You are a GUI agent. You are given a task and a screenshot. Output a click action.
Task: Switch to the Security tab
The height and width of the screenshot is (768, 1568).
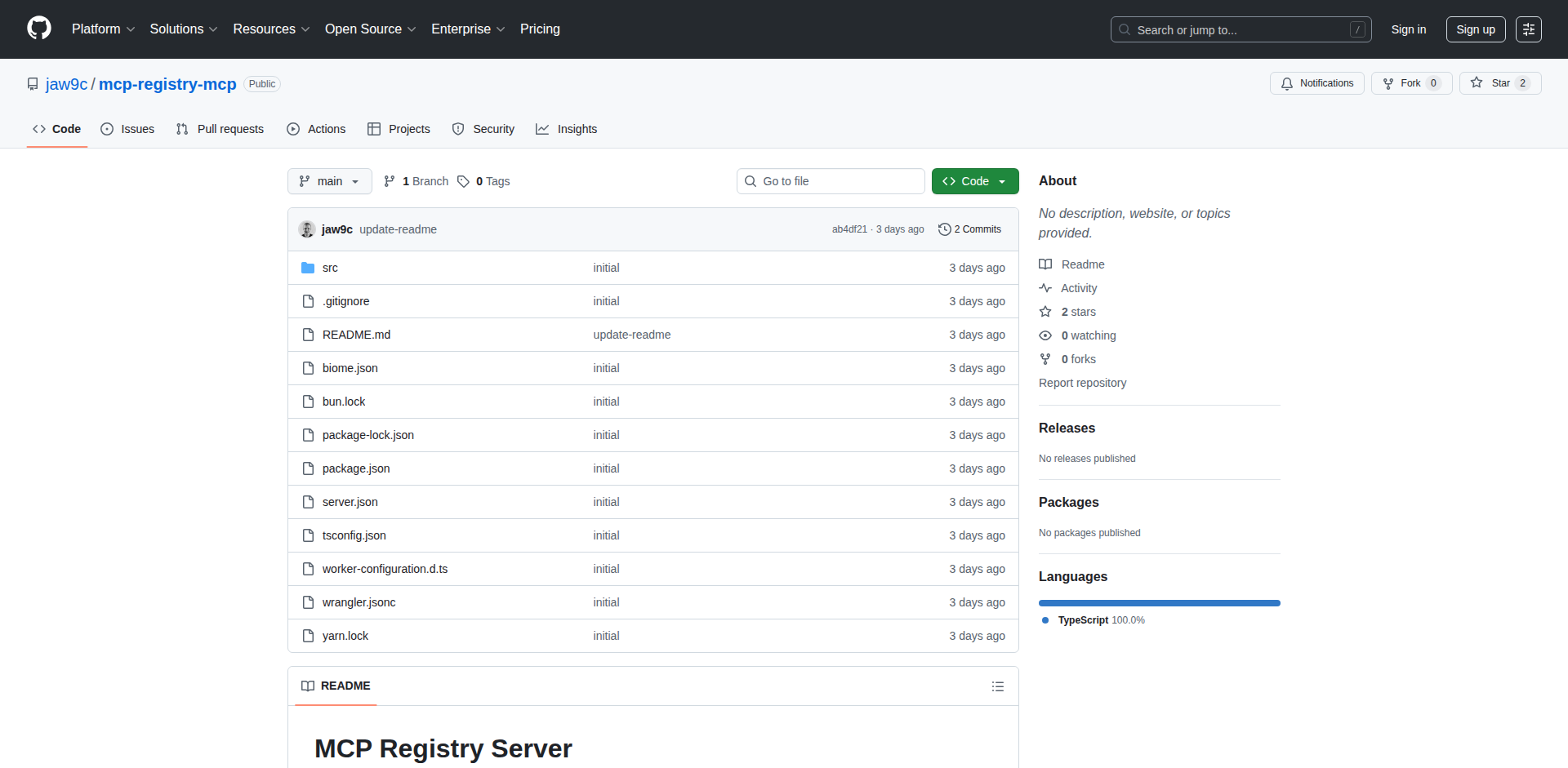pos(483,129)
